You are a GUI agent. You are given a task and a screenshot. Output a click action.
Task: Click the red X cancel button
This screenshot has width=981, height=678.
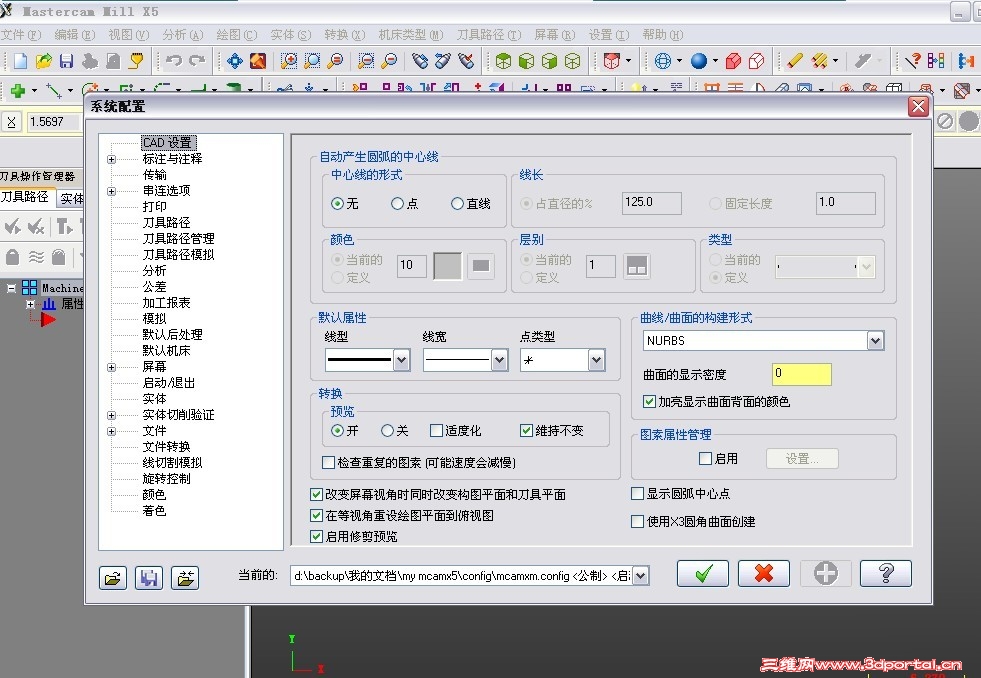click(764, 573)
